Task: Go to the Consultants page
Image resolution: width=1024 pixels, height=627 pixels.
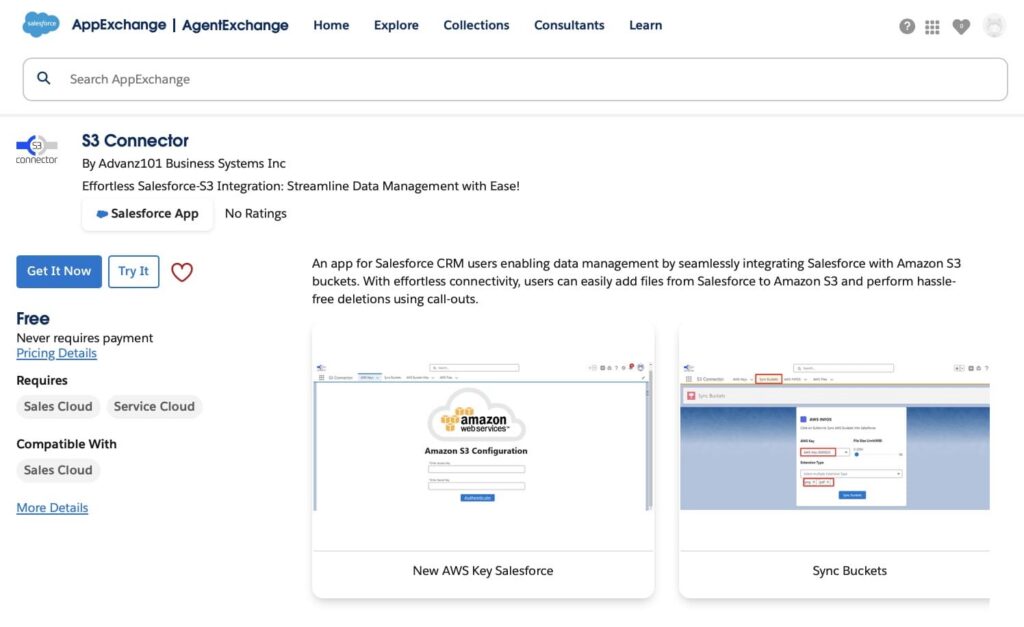Action: click(569, 25)
